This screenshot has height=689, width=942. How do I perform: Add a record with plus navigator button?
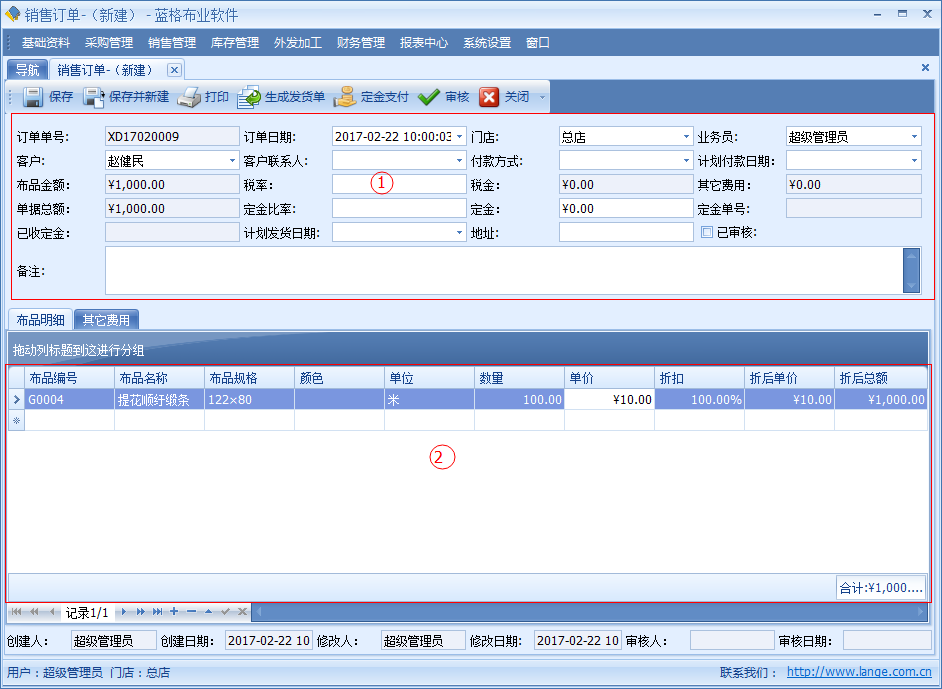point(174,611)
